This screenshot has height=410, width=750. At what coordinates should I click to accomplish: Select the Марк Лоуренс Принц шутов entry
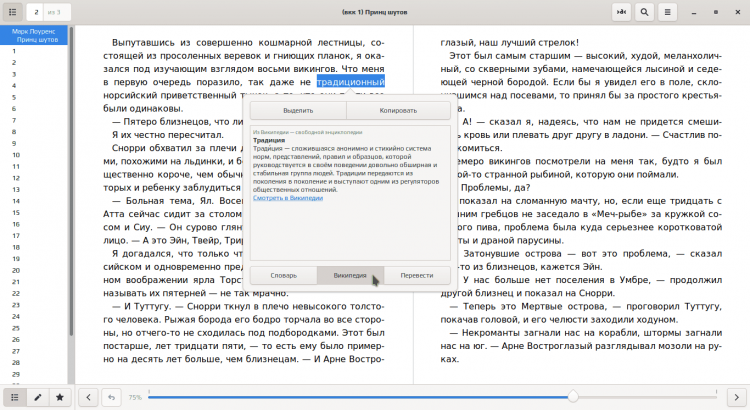pos(36,36)
